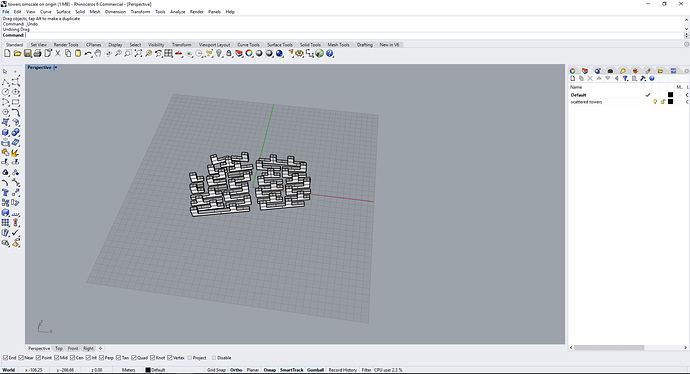The image size is (690, 374).
Task: Click the horizontal scrollbar in Layers panel
Action: click(x=609, y=348)
